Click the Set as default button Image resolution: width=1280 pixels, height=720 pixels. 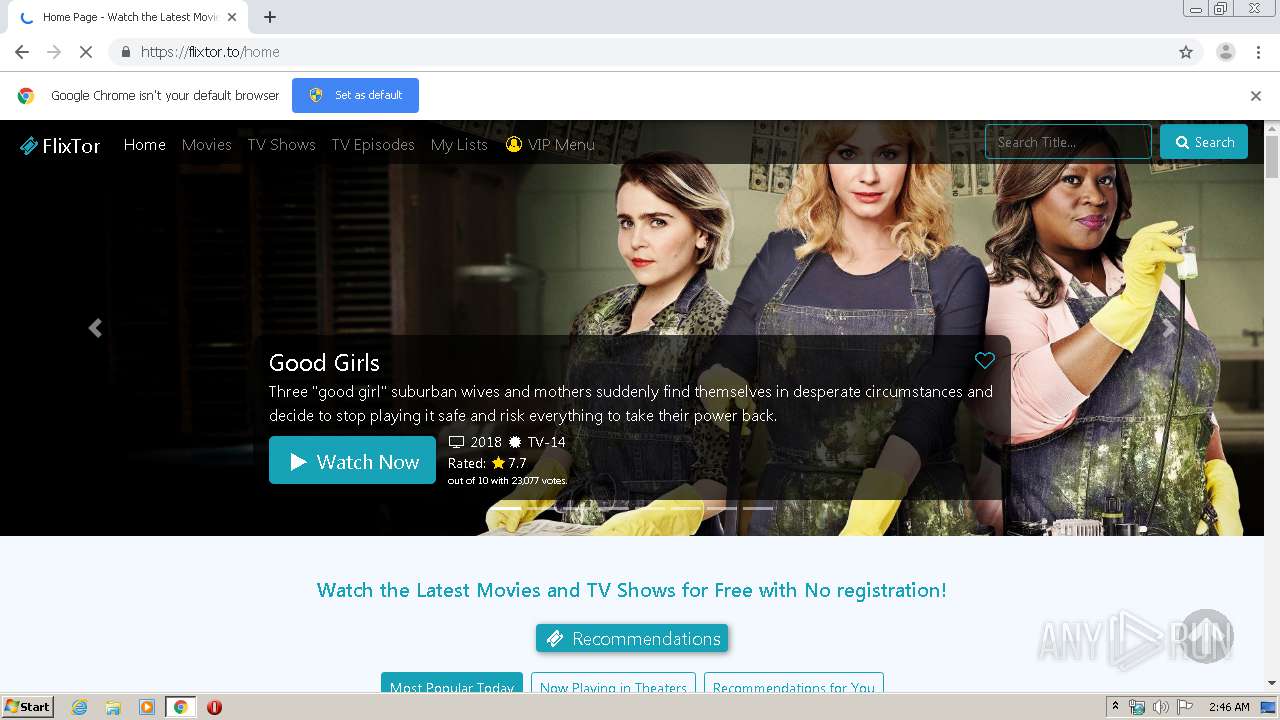pos(355,95)
